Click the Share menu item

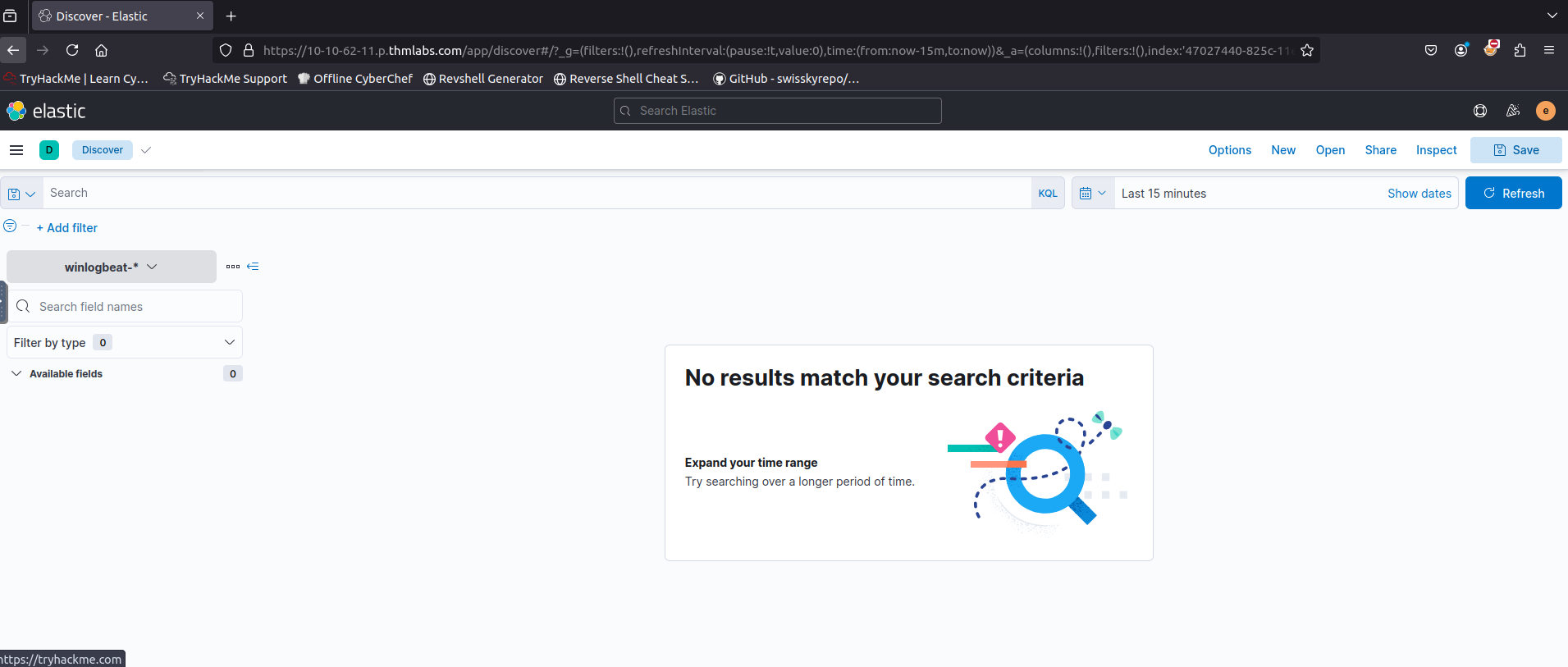1380,150
